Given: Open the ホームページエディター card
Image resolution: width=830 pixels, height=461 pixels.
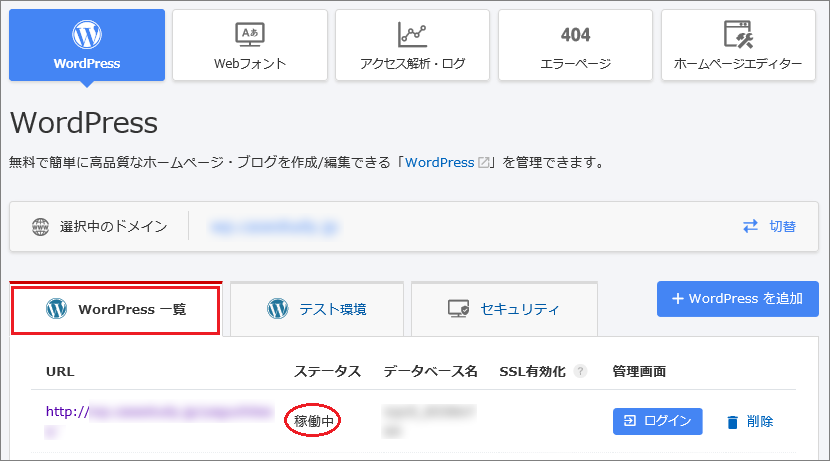Looking at the screenshot, I should (x=738, y=45).
